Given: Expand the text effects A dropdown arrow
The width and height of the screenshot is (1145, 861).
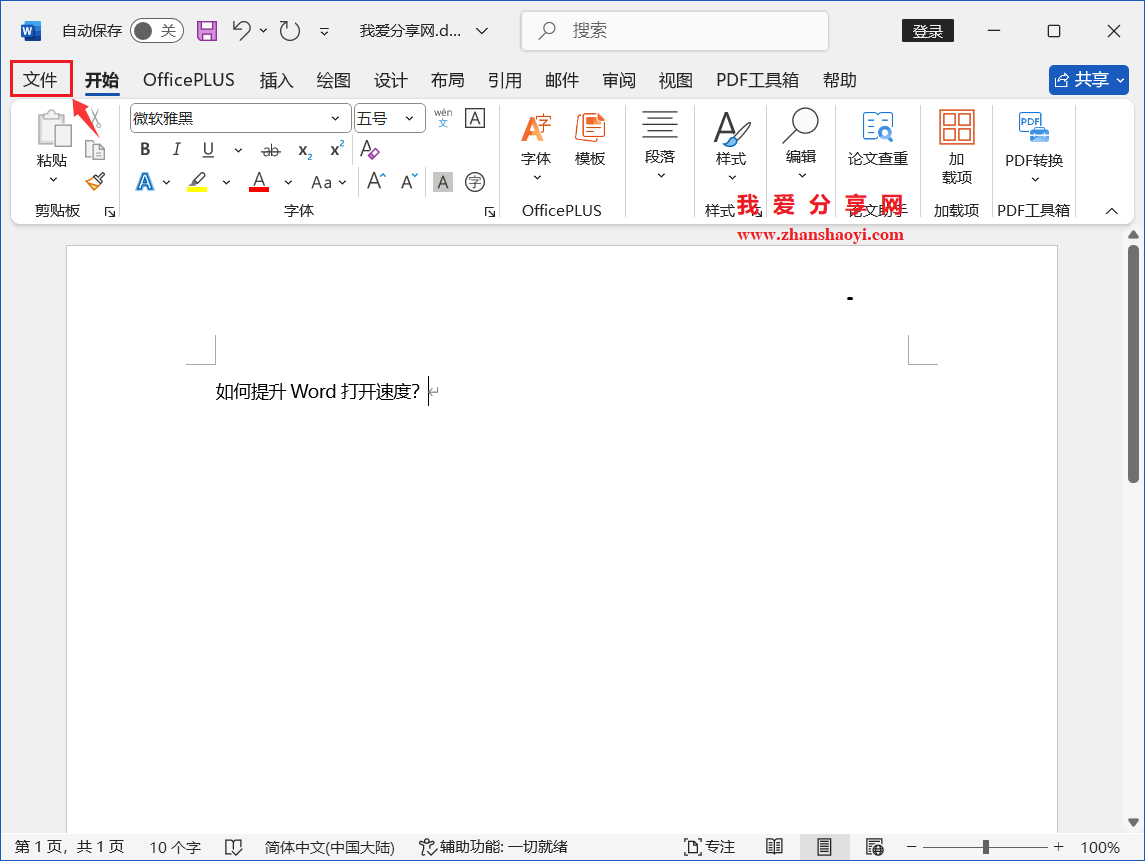Looking at the screenshot, I should [x=166, y=183].
